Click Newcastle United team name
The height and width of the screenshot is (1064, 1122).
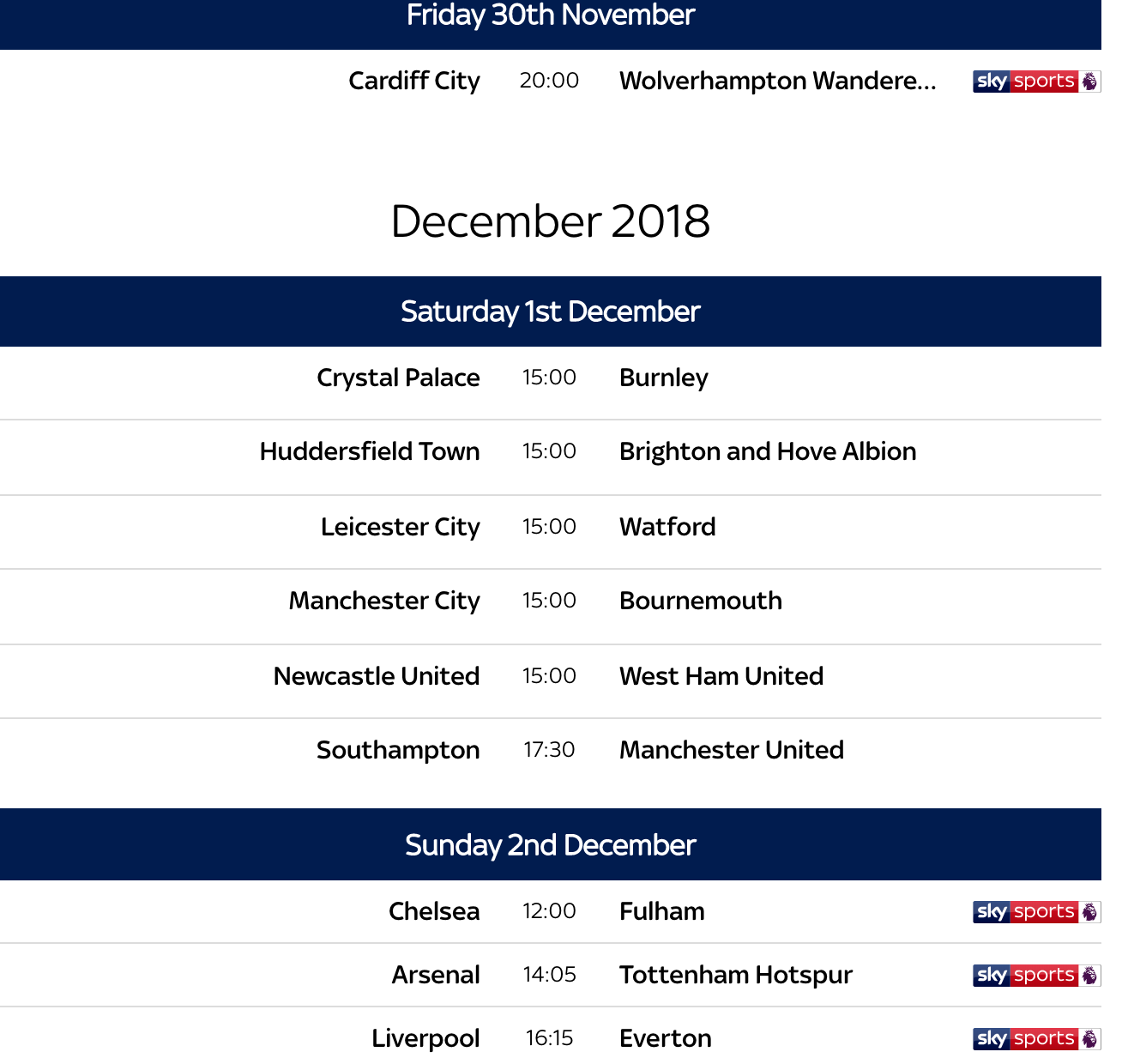pos(377,676)
